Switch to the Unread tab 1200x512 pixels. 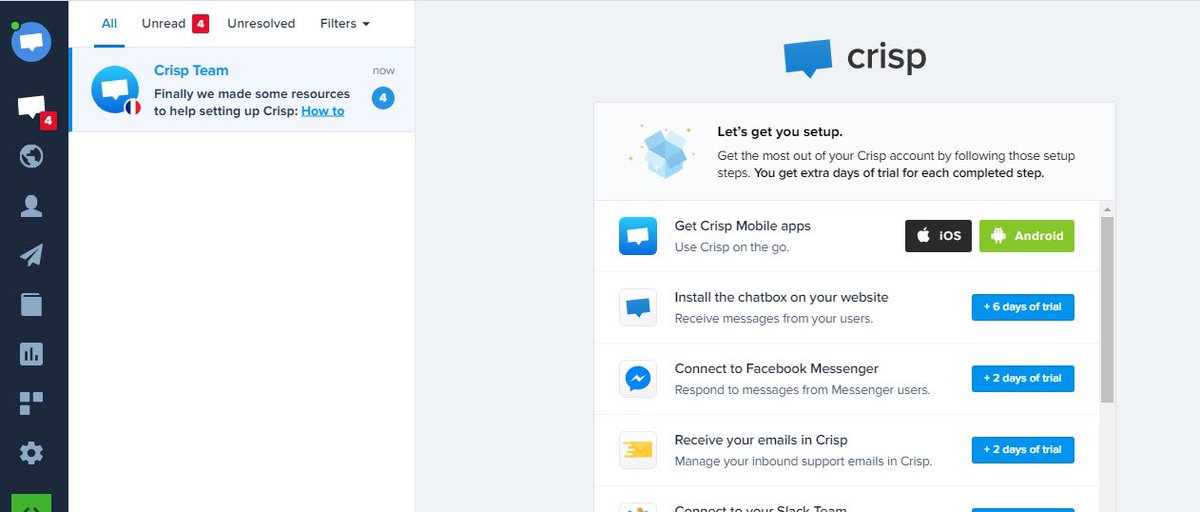pyautogui.click(x=174, y=23)
